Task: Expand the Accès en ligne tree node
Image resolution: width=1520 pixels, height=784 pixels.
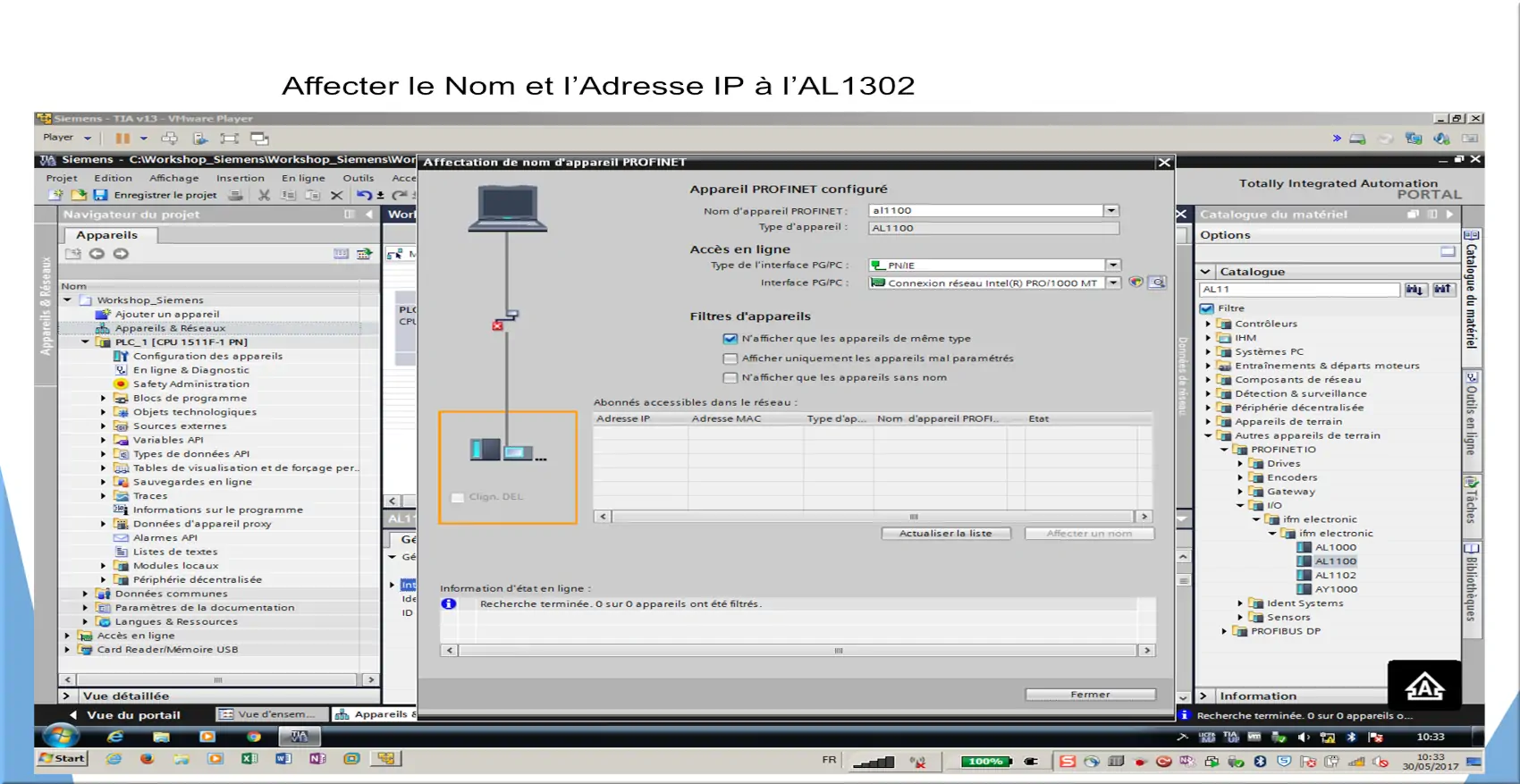Action: click(x=67, y=636)
